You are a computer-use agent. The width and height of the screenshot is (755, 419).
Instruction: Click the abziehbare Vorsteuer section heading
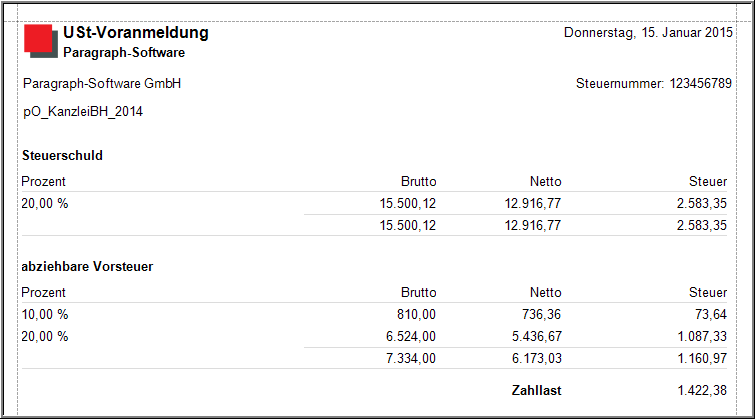[x=87, y=266]
